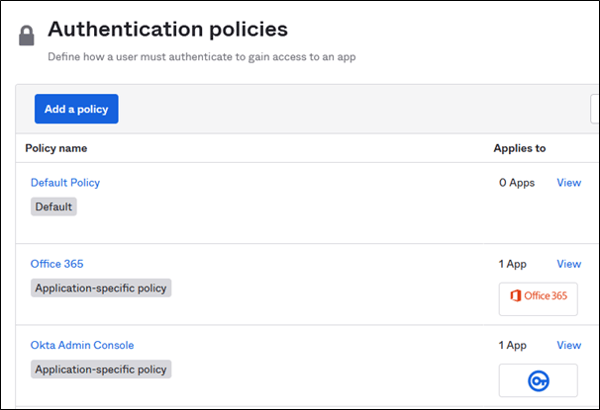Open the Default Policy link

click(x=65, y=183)
